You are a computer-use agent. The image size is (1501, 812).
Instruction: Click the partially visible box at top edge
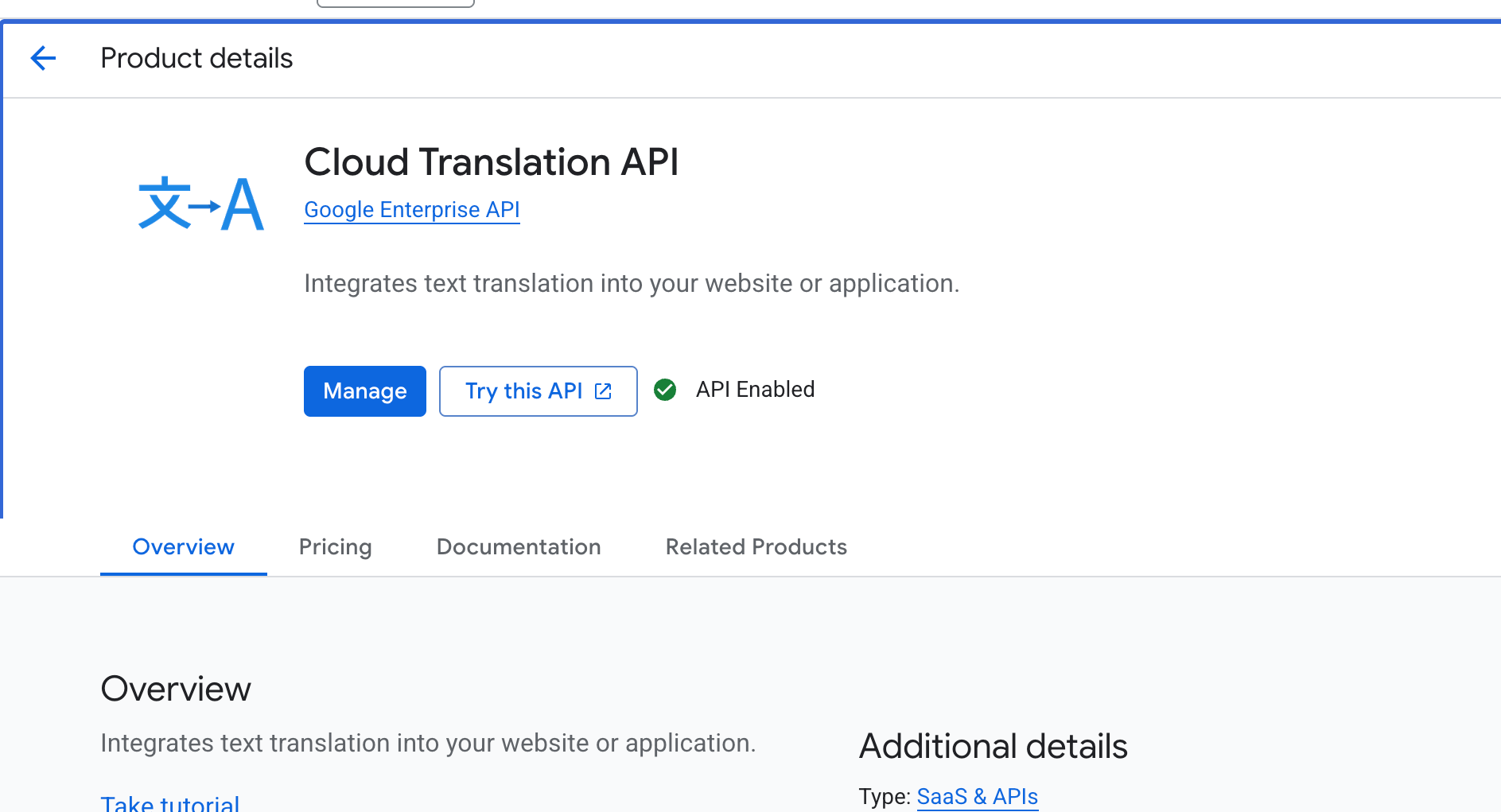(x=395, y=3)
